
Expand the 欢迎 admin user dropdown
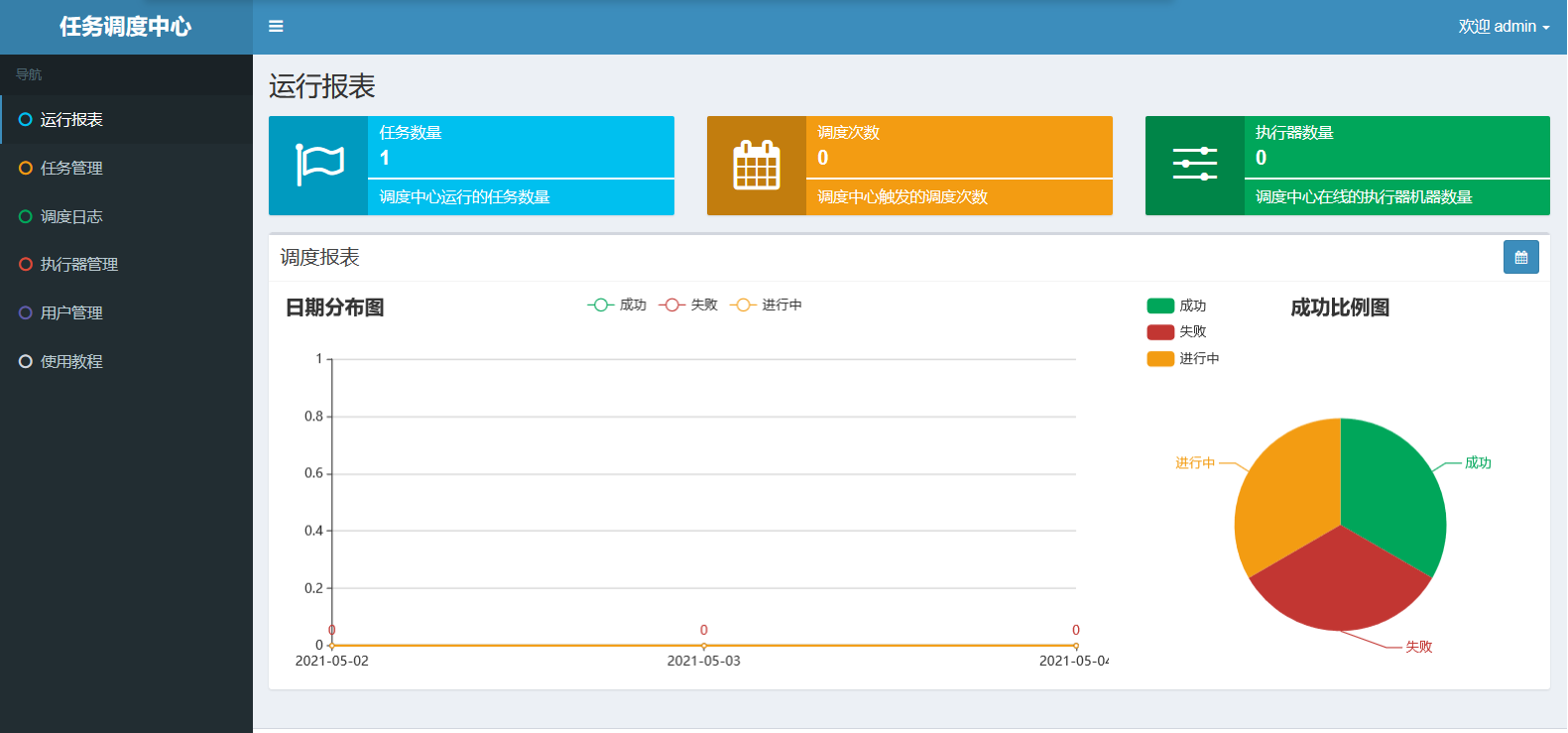(1504, 27)
